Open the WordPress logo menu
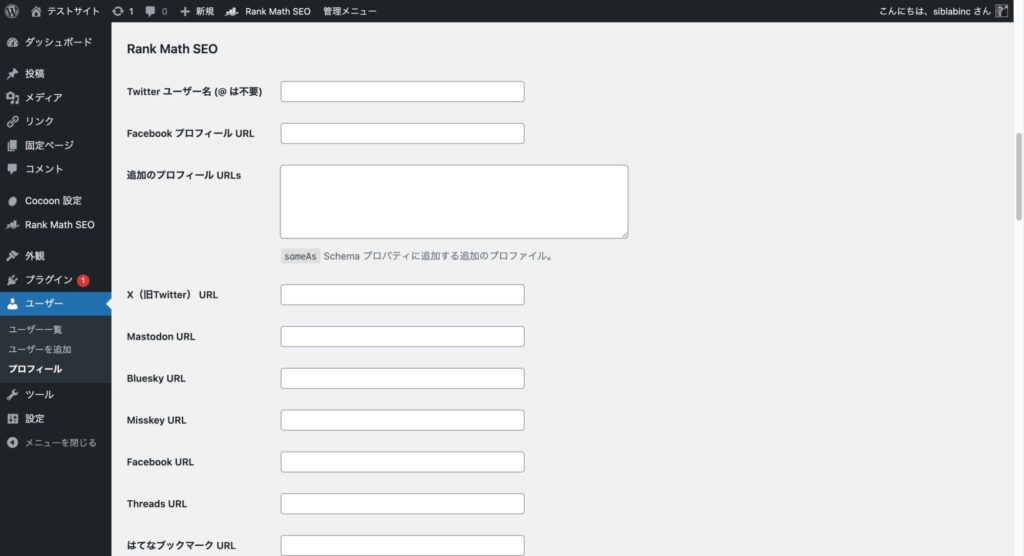Viewport: 1024px width, 556px height. tap(12, 11)
